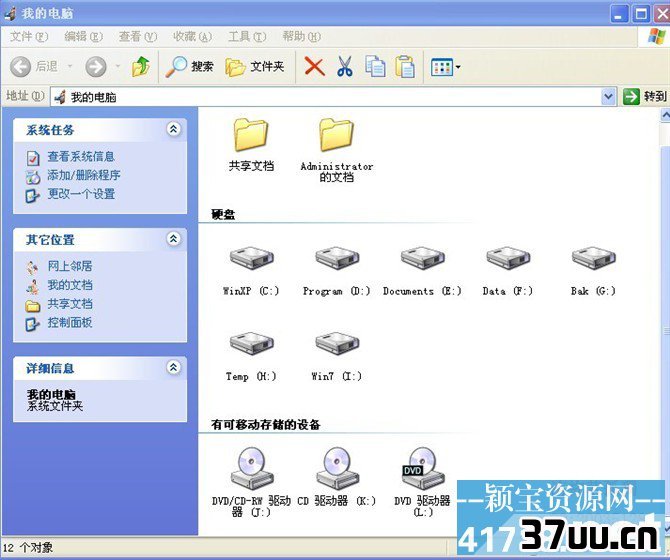
Task: Select the Win7 (I:) drive
Action: click(x=337, y=356)
